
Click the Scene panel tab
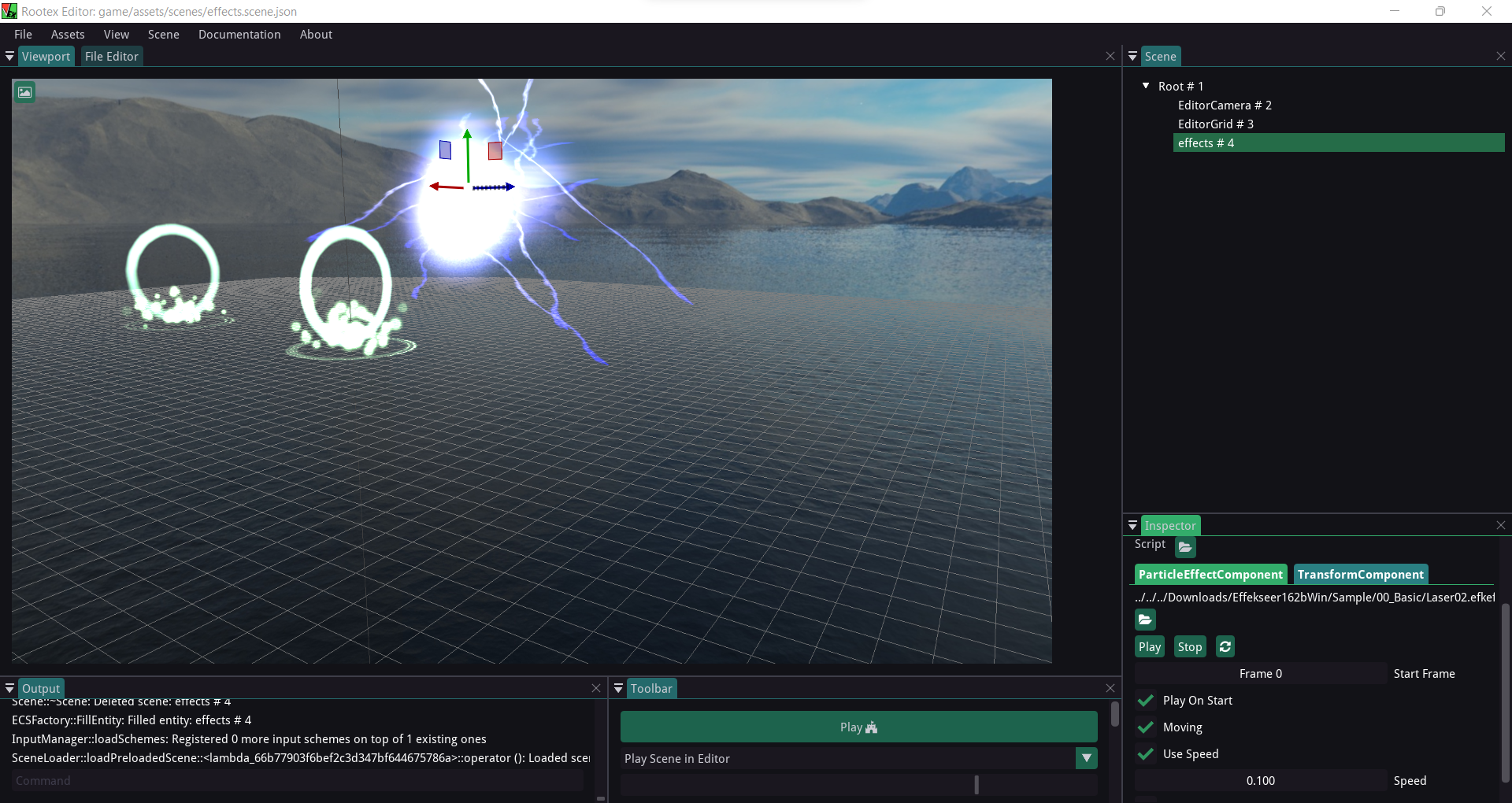pyautogui.click(x=1160, y=56)
